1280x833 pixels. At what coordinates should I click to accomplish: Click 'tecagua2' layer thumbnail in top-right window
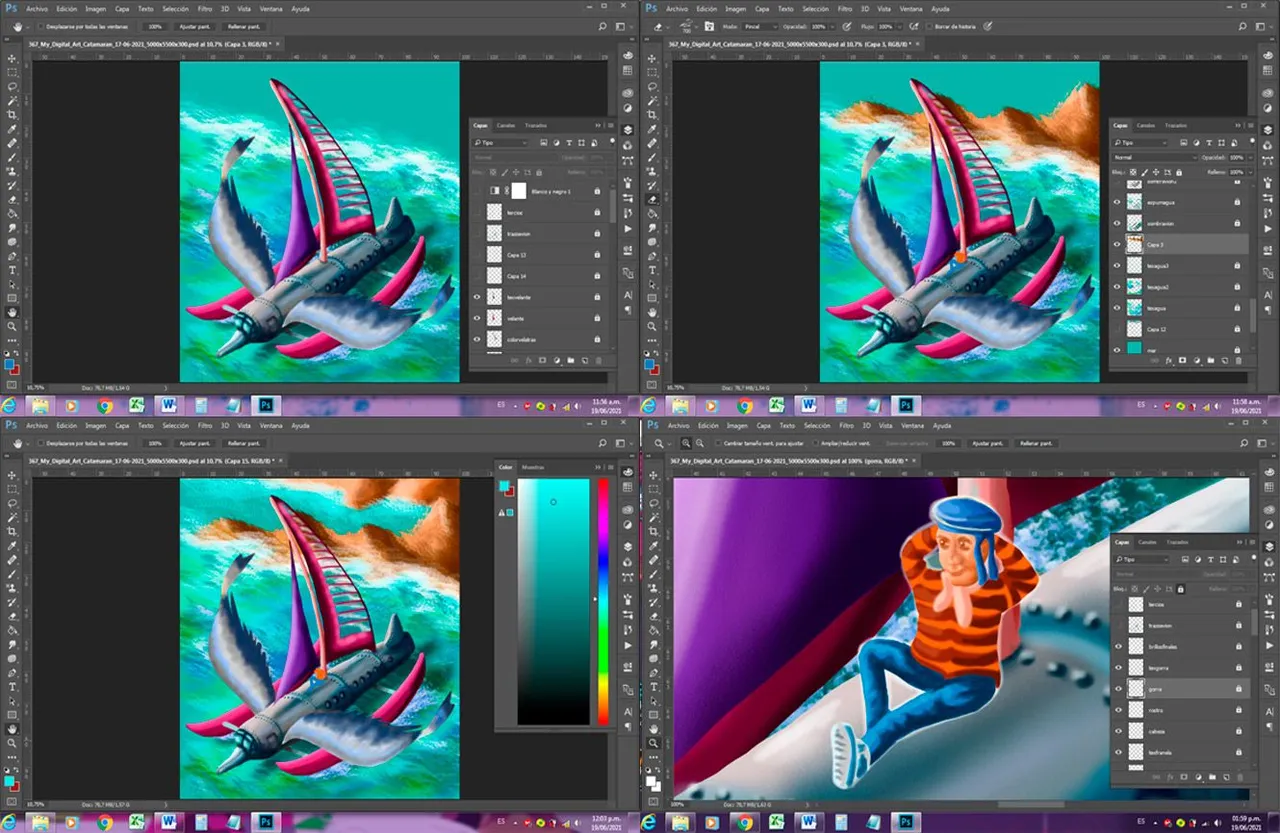pos(1134,286)
